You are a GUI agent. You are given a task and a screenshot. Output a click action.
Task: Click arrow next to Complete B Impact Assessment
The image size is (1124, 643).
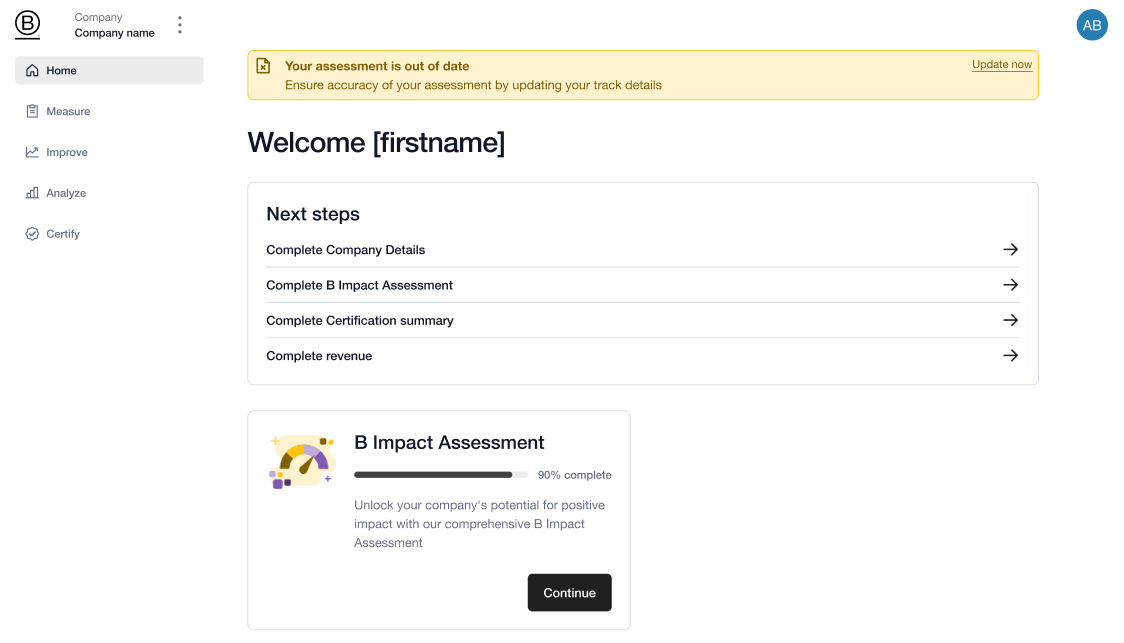[x=1010, y=285]
